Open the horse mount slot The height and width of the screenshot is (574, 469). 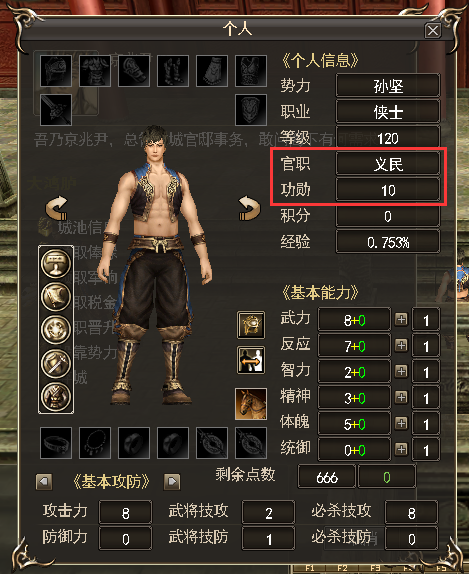point(251,404)
